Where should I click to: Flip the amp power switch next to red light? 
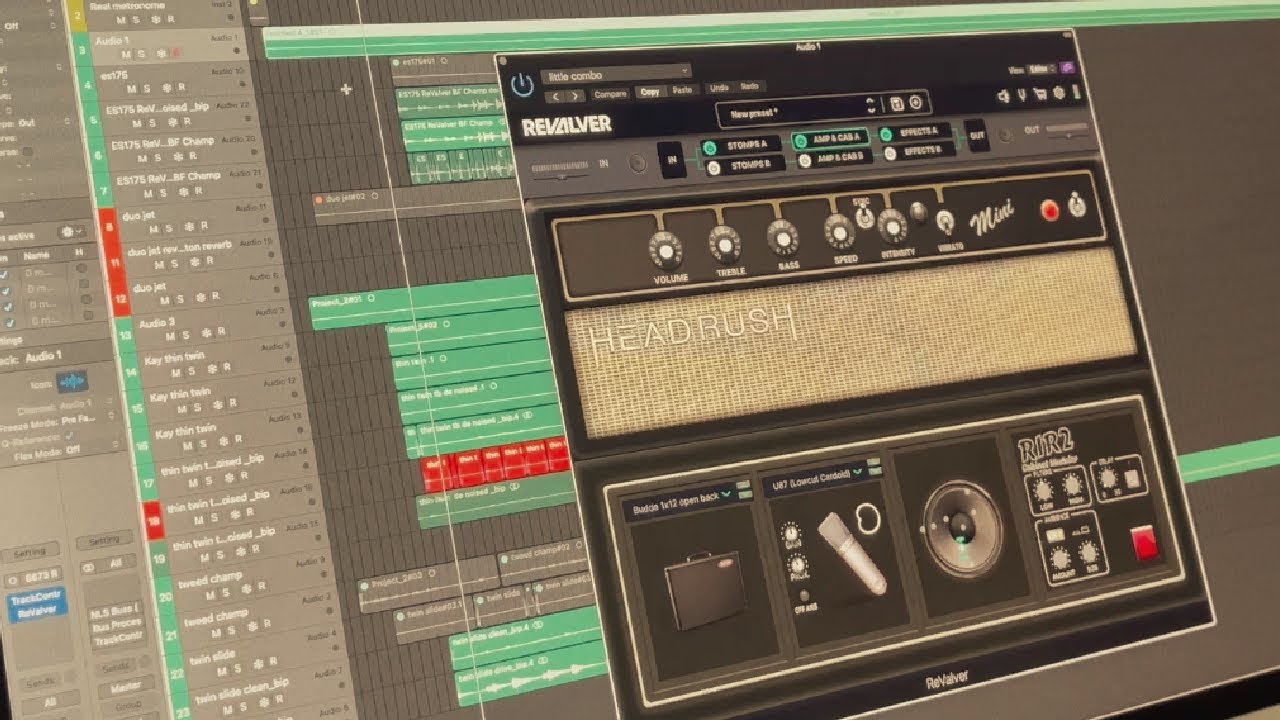[1077, 205]
